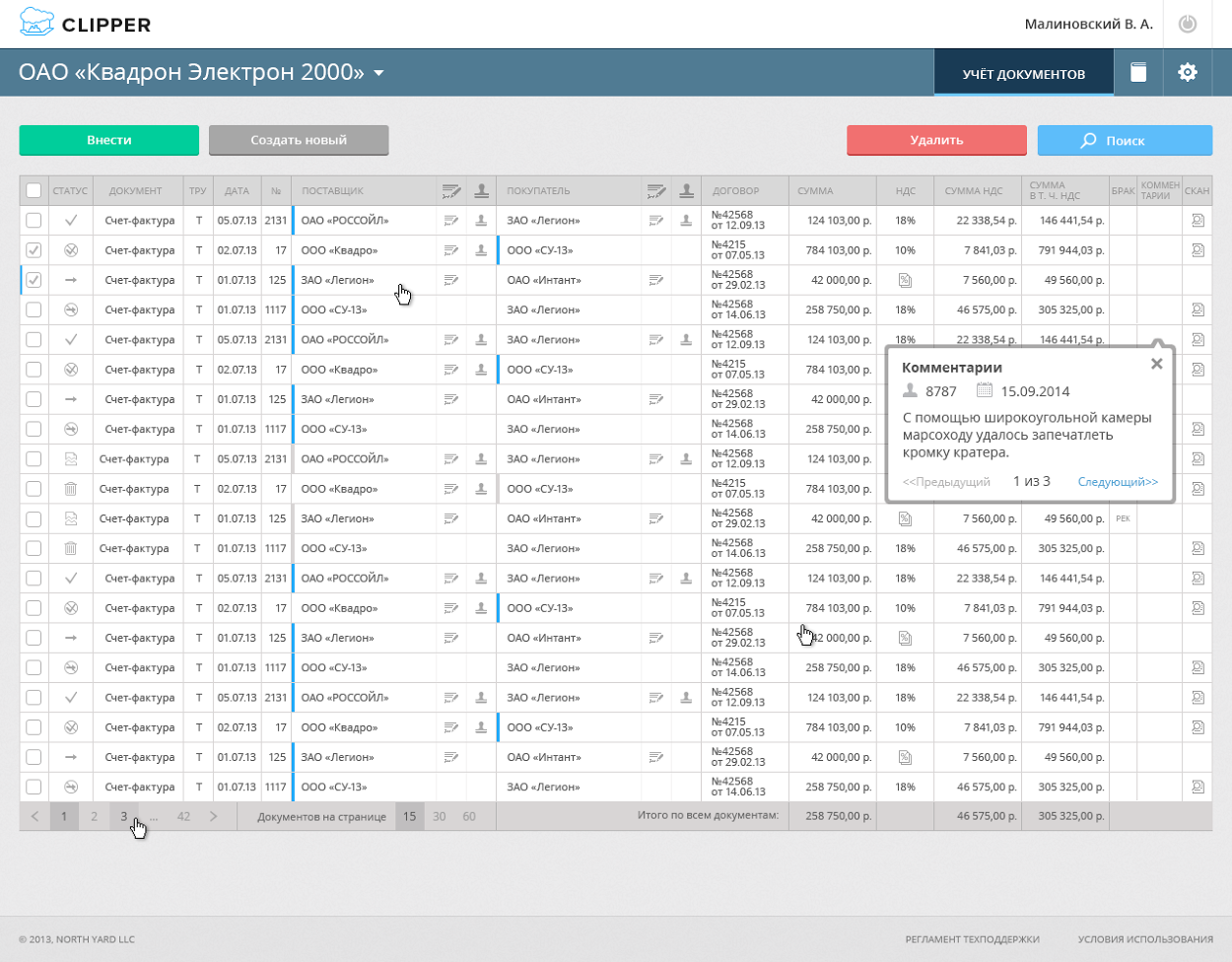Viewport: 1232px width, 962px height.
Task: Go to previous page with left chevron
Action: pyautogui.click(x=34, y=816)
